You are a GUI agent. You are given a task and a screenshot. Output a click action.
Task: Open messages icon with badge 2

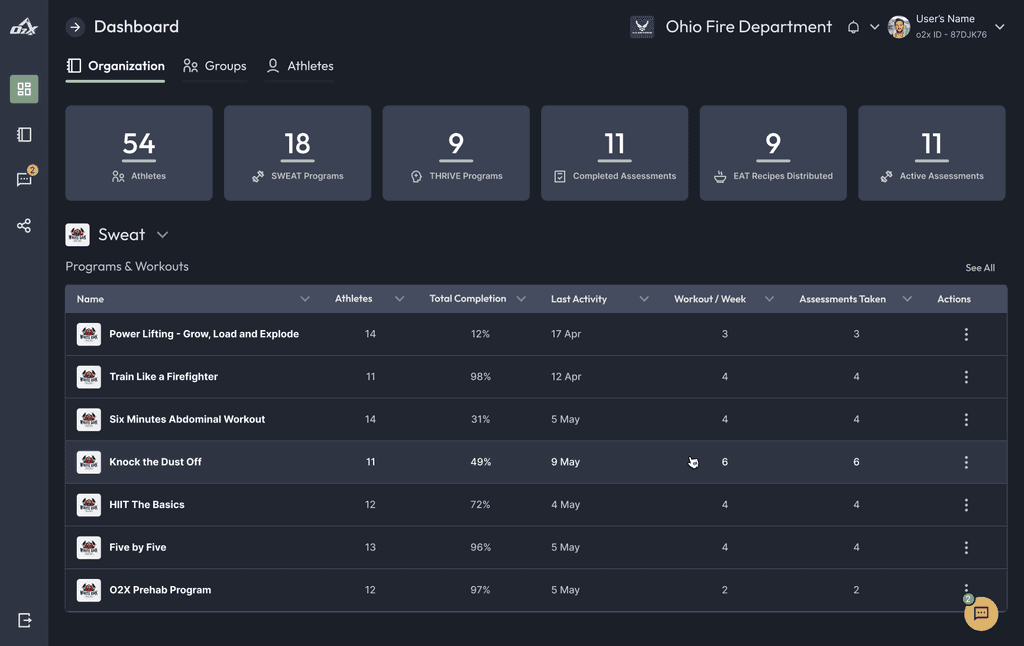[25, 178]
